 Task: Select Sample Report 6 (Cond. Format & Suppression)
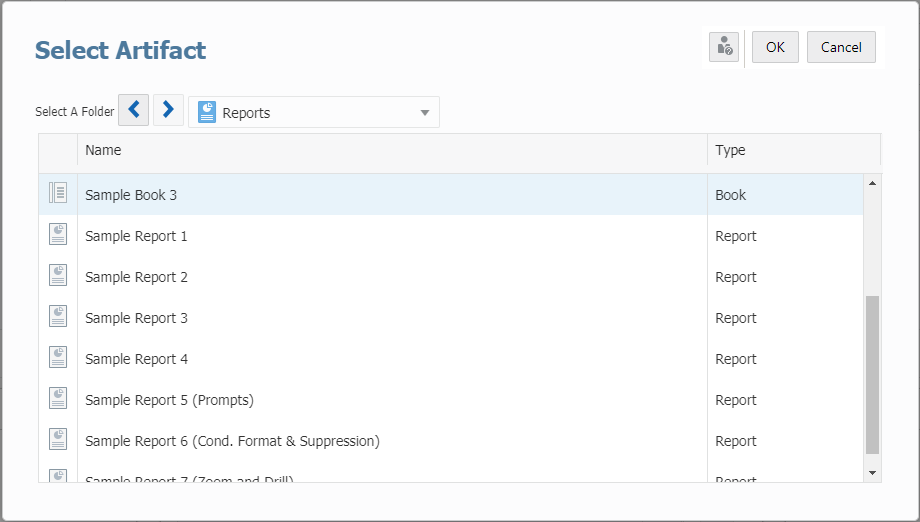tap(232, 441)
